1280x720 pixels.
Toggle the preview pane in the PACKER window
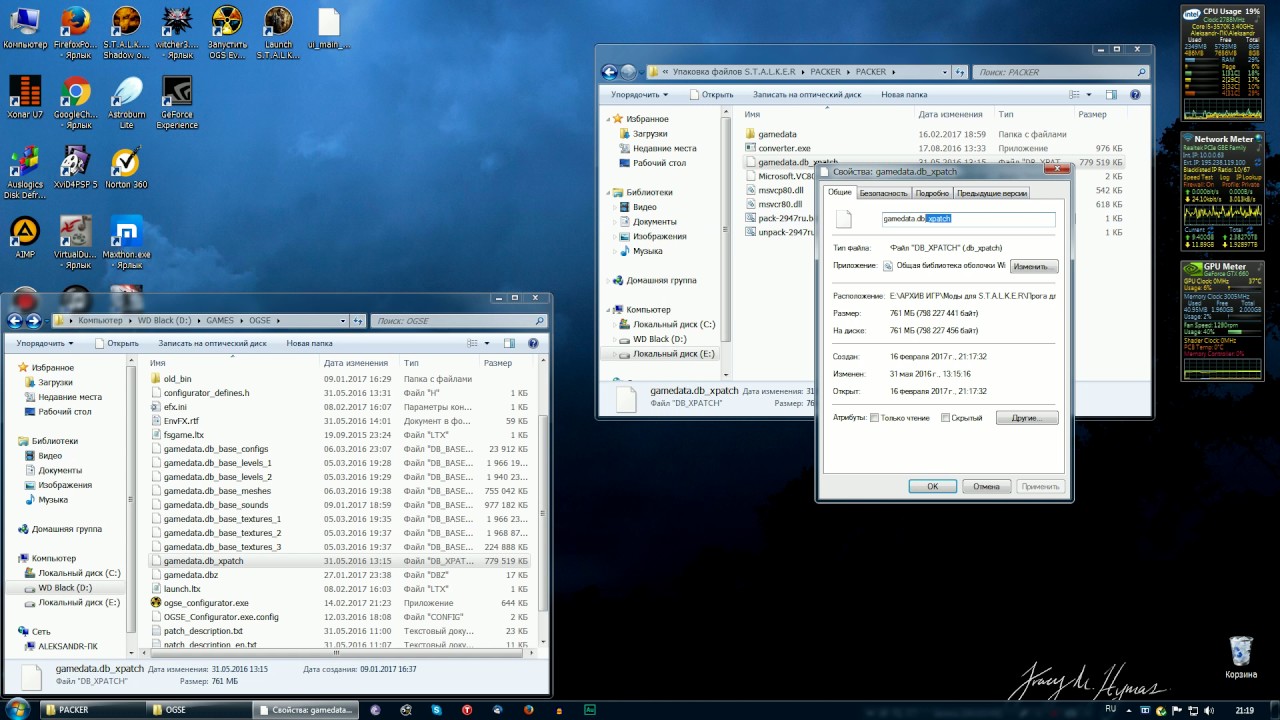1110,95
